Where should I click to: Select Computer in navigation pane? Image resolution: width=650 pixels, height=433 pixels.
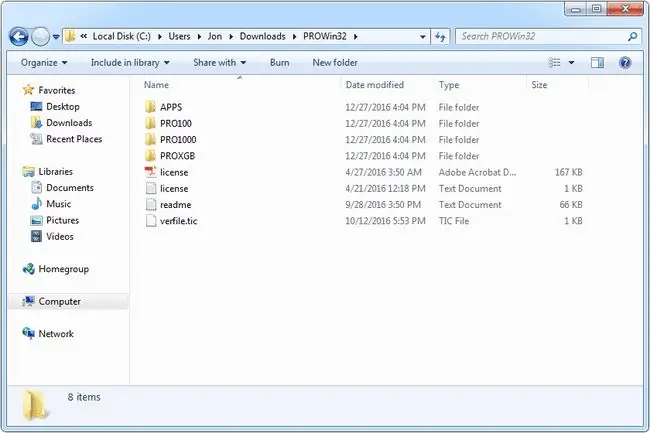click(x=59, y=301)
